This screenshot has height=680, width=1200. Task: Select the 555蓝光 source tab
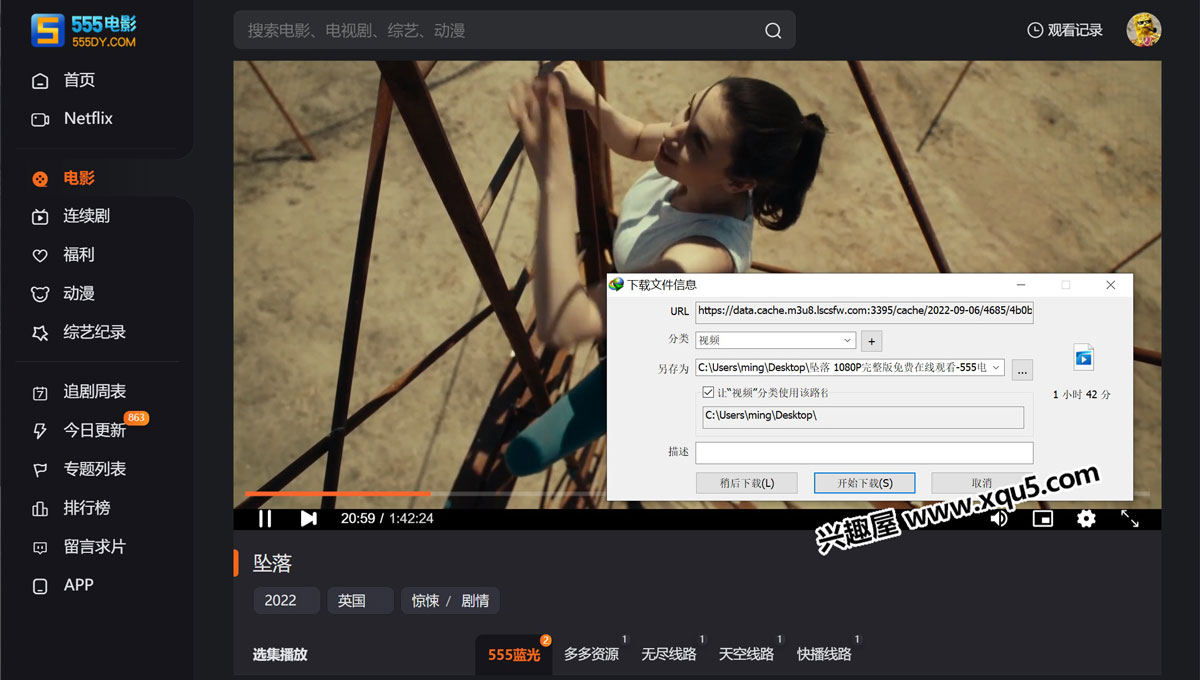click(514, 654)
